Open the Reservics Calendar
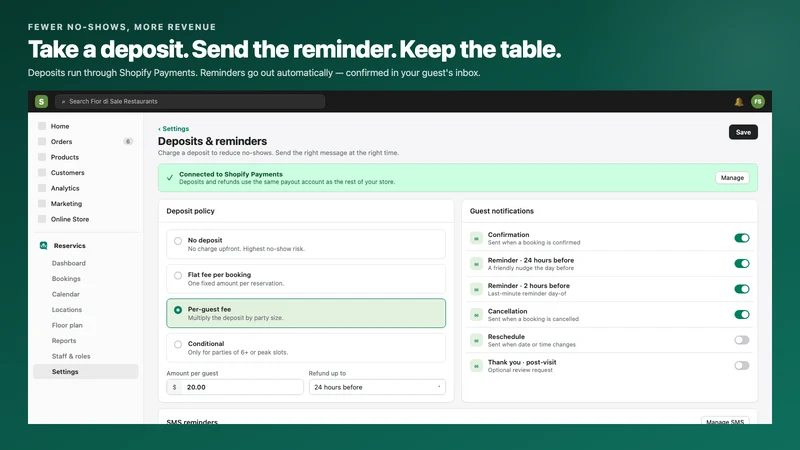 (65, 294)
